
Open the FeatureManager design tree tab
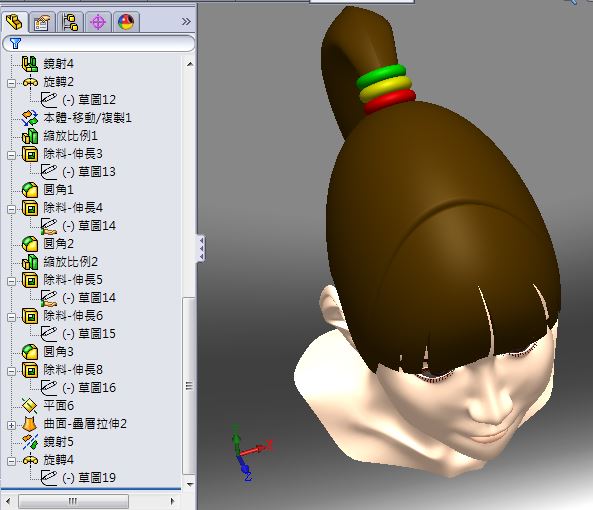pos(15,22)
